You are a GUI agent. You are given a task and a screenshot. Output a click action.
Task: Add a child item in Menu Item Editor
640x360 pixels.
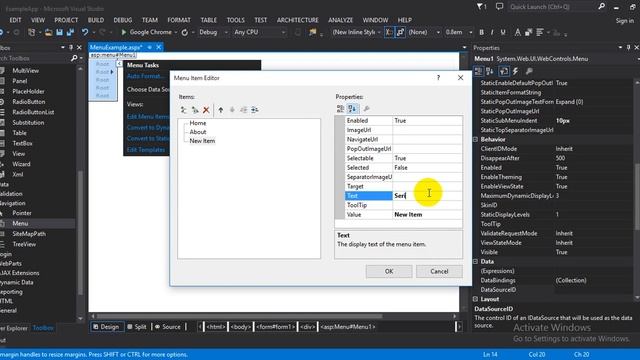[195, 110]
